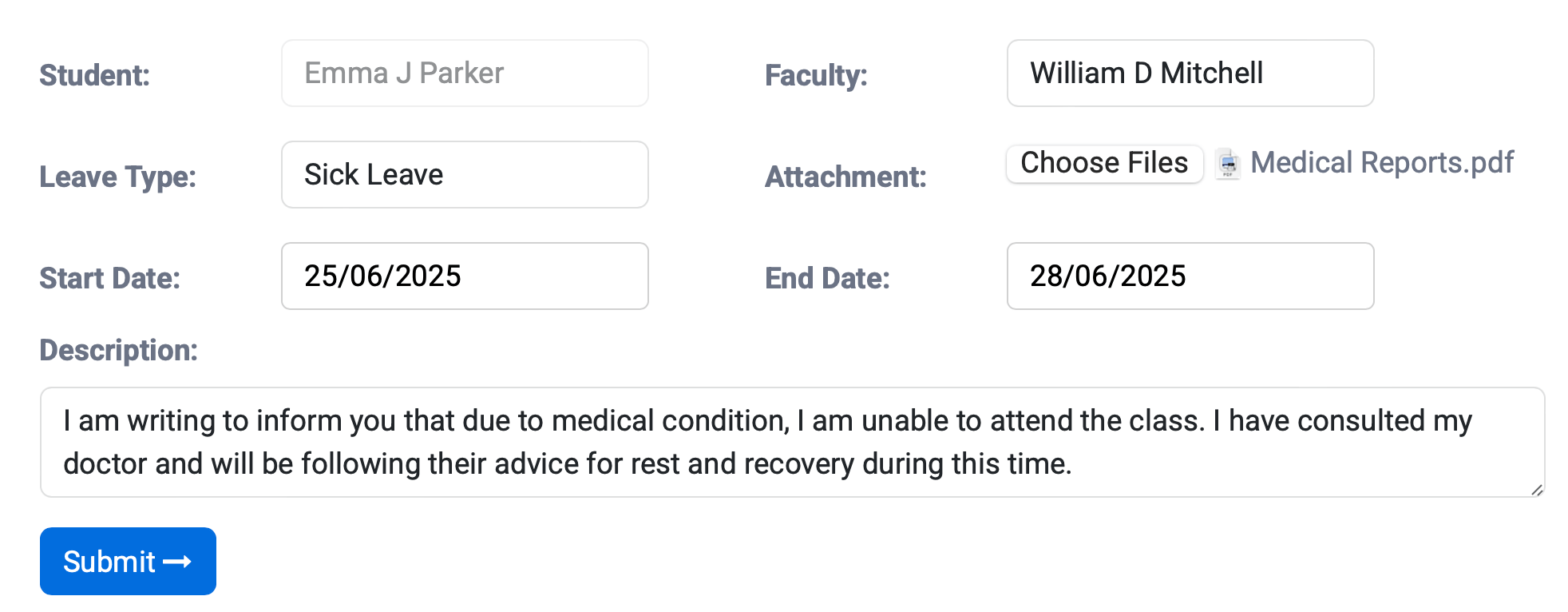This screenshot has width=1568, height=612.
Task: Click the End Date field 28/06/2025
Action: pos(1190,276)
